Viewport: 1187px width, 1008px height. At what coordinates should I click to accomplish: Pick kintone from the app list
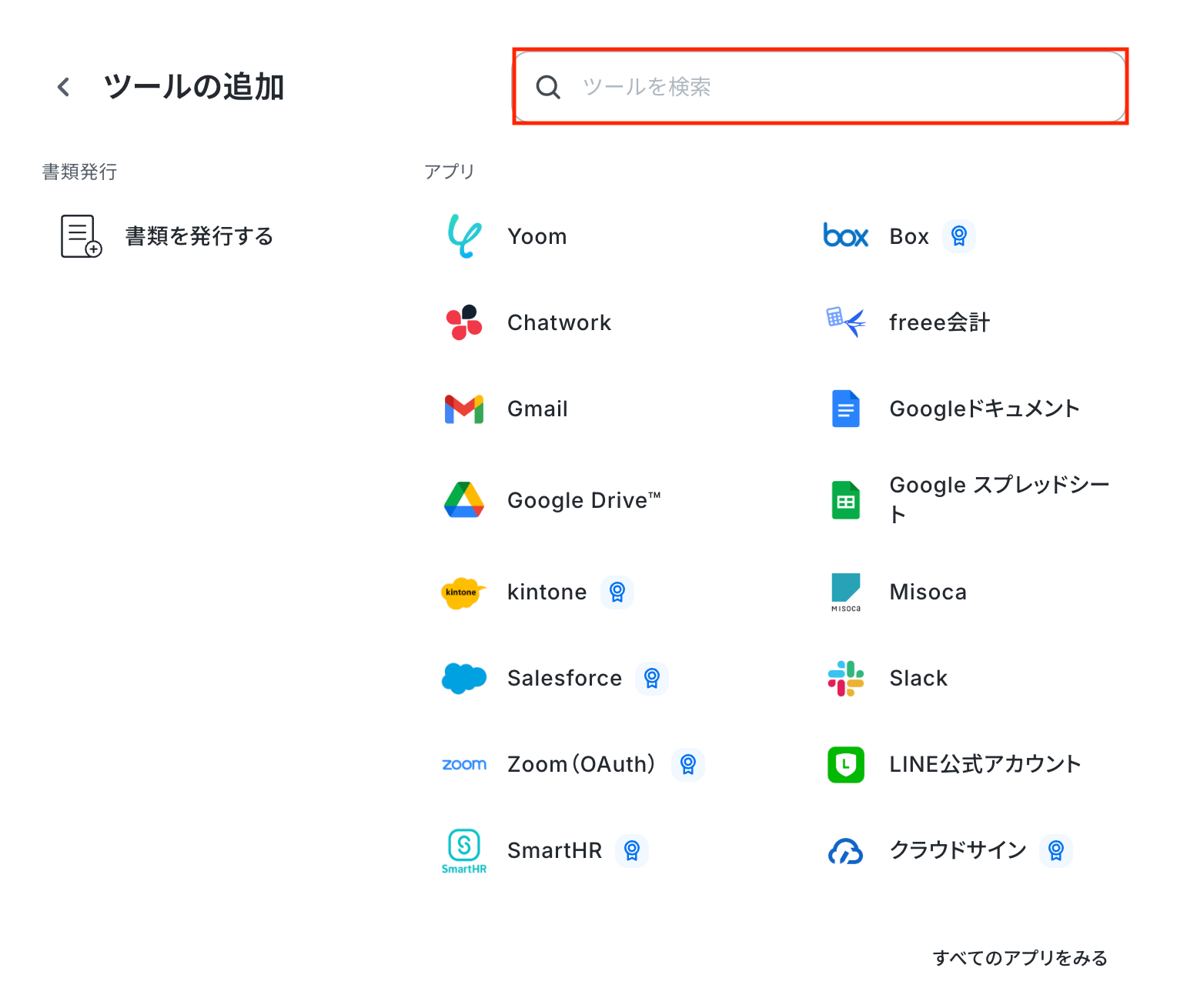547,592
